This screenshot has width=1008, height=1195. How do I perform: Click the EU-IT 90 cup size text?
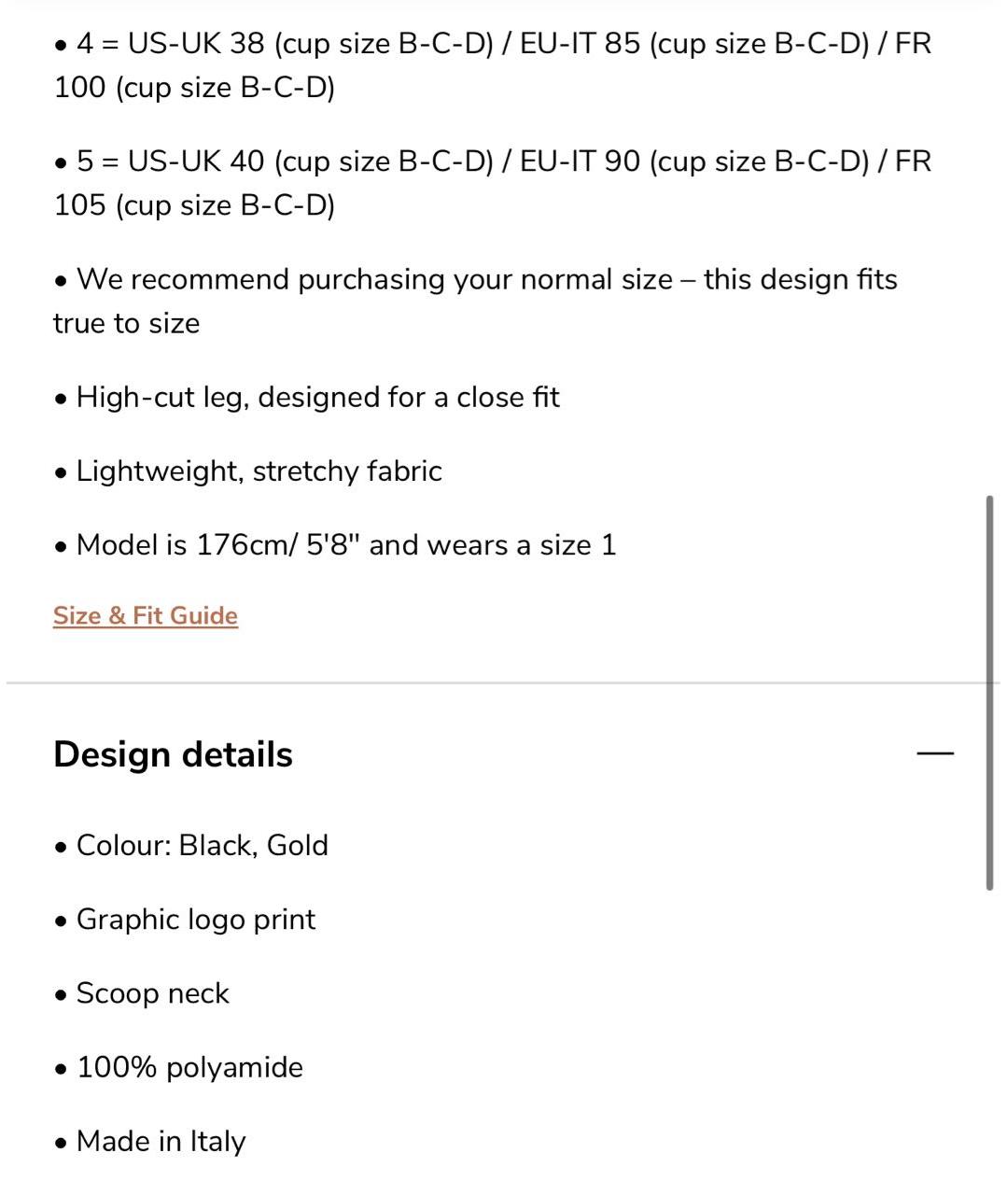coord(694,161)
